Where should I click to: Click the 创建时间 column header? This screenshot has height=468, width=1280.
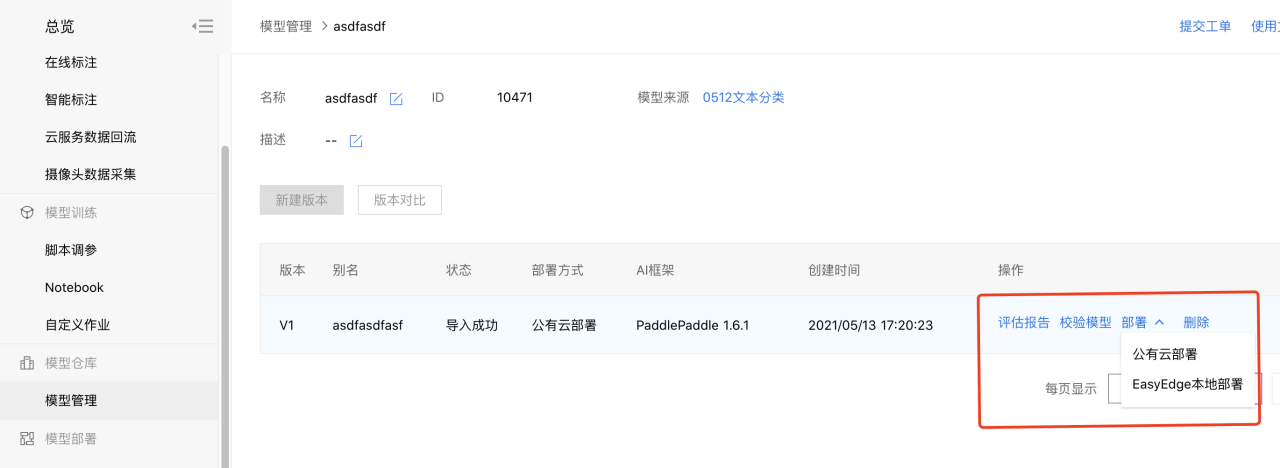point(834,270)
